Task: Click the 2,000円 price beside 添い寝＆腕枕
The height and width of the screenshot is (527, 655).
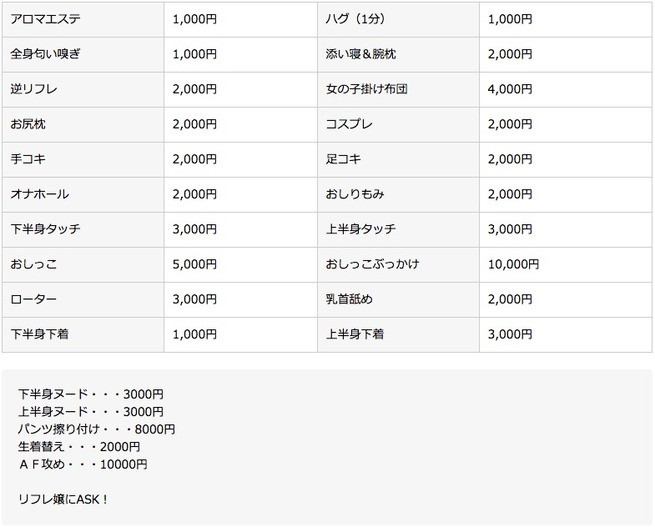Action: pyautogui.click(x=510, y=54)
